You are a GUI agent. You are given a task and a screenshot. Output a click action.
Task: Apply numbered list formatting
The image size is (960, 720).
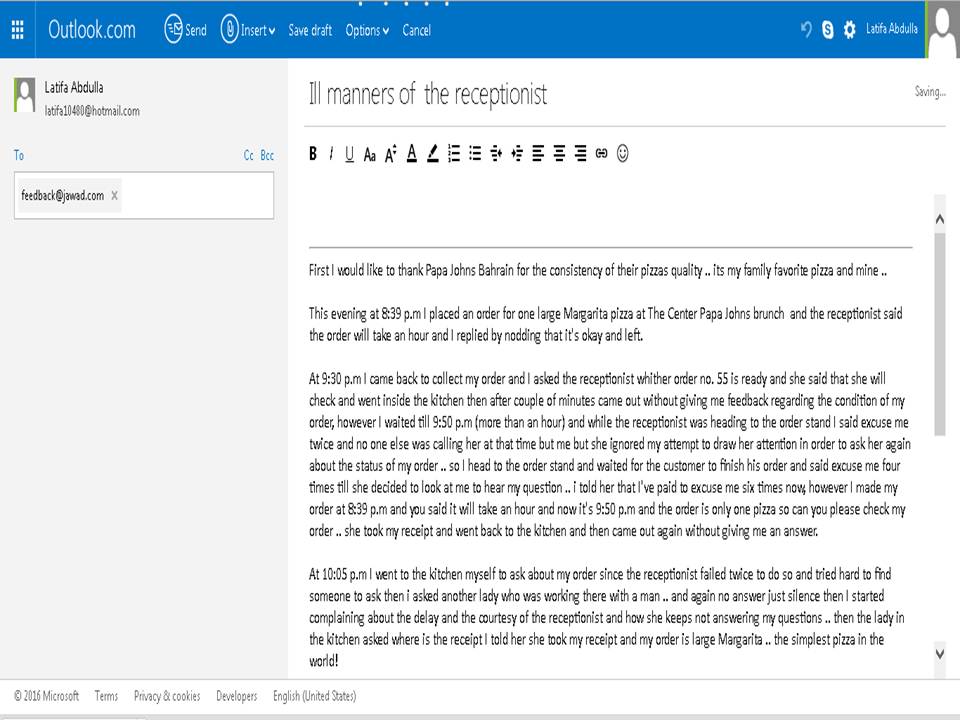[453, 154]
